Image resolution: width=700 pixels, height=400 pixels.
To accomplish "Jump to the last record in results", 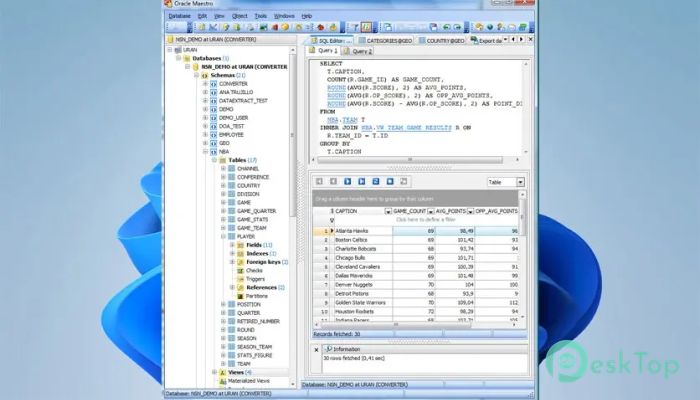I will 362,181.
